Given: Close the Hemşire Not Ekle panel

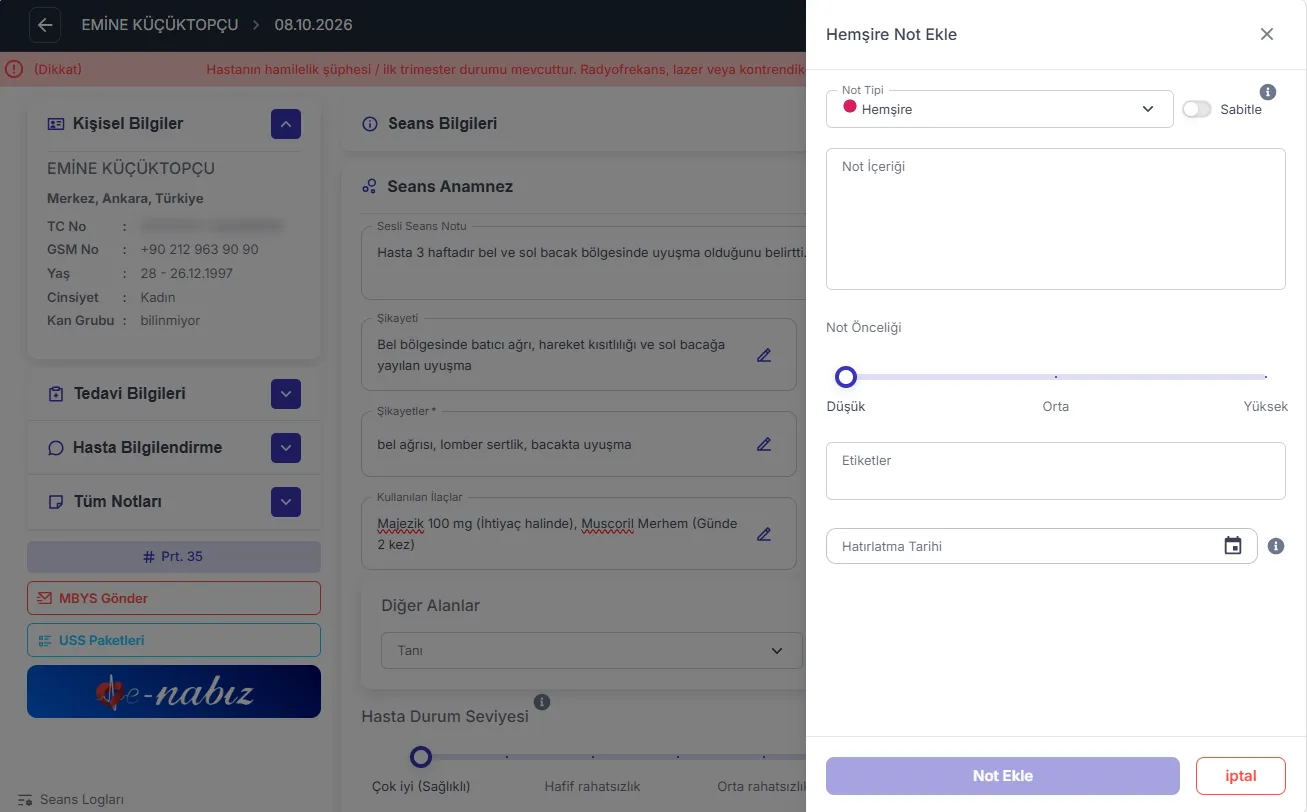Looking at the screenshot, I should [x=1267, y=34].
